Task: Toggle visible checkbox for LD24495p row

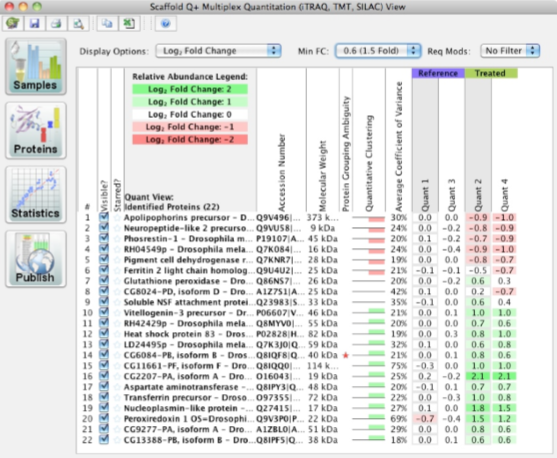Action: click(x=104, y=344)
